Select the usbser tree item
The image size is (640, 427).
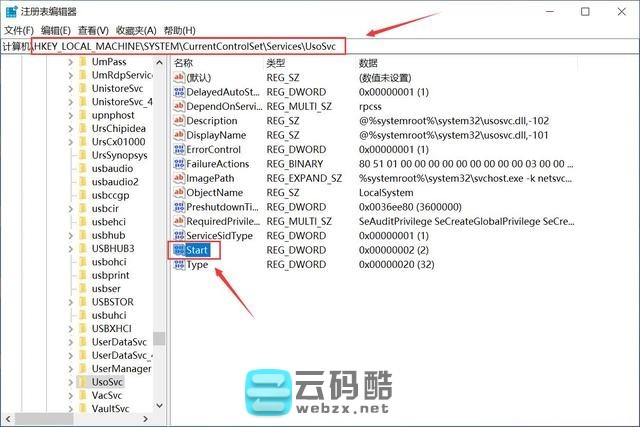click(106, 289)
